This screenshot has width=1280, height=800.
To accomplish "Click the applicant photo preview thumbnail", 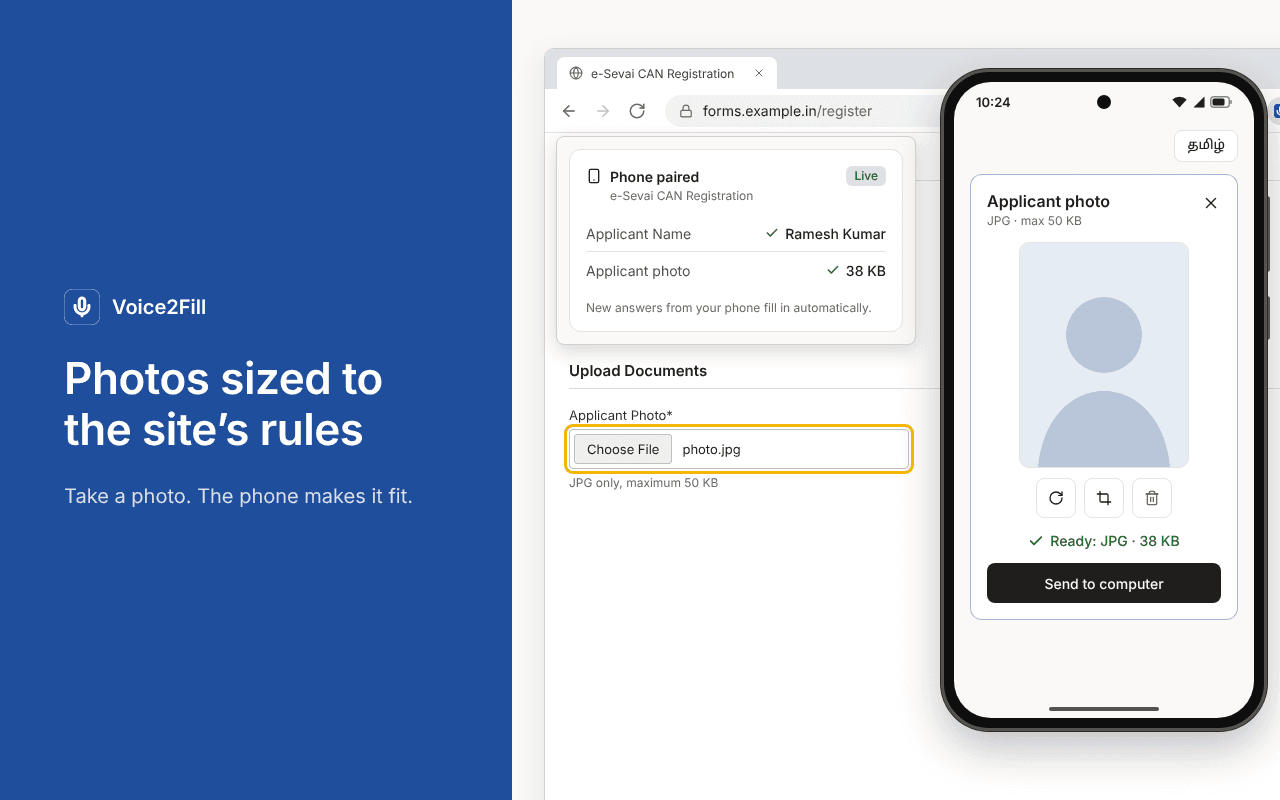I will point(1104,355).
